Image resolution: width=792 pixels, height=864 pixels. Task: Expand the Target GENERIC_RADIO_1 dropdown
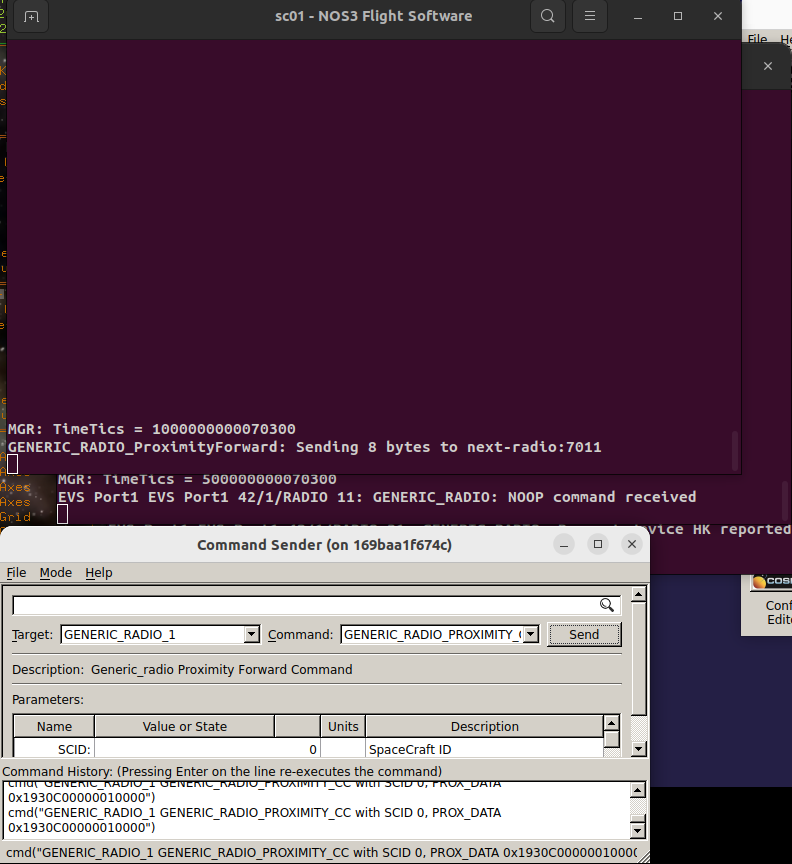point(251,634)
